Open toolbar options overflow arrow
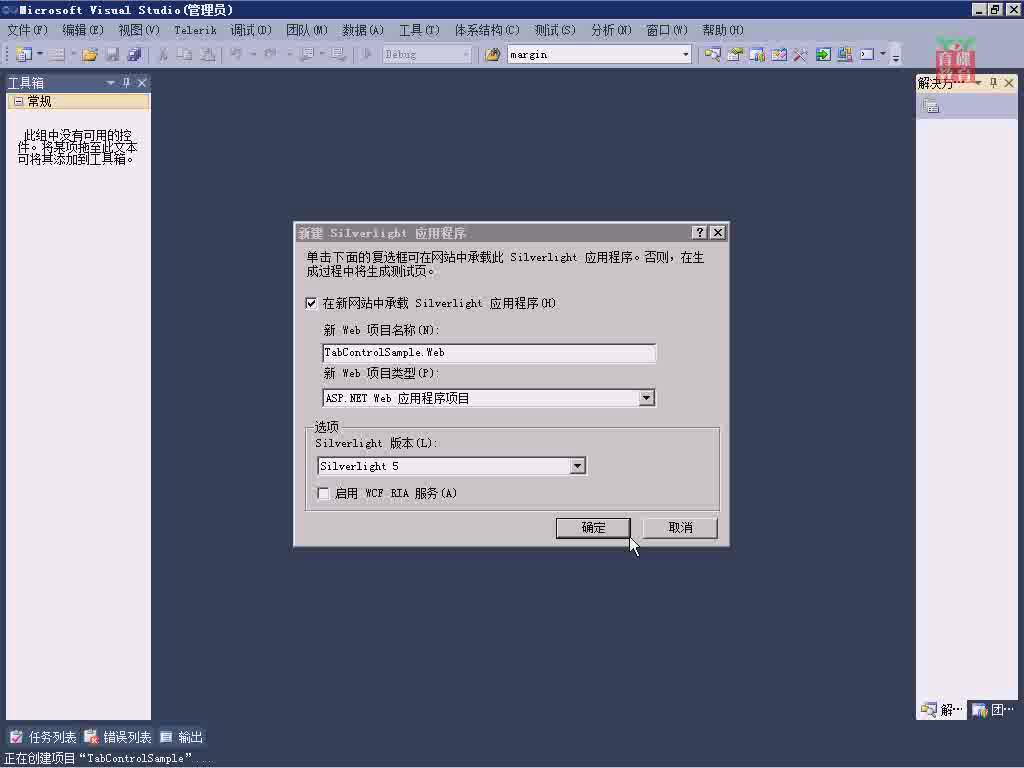This screenshot has width=1024, height=768. tap(896, 56)
